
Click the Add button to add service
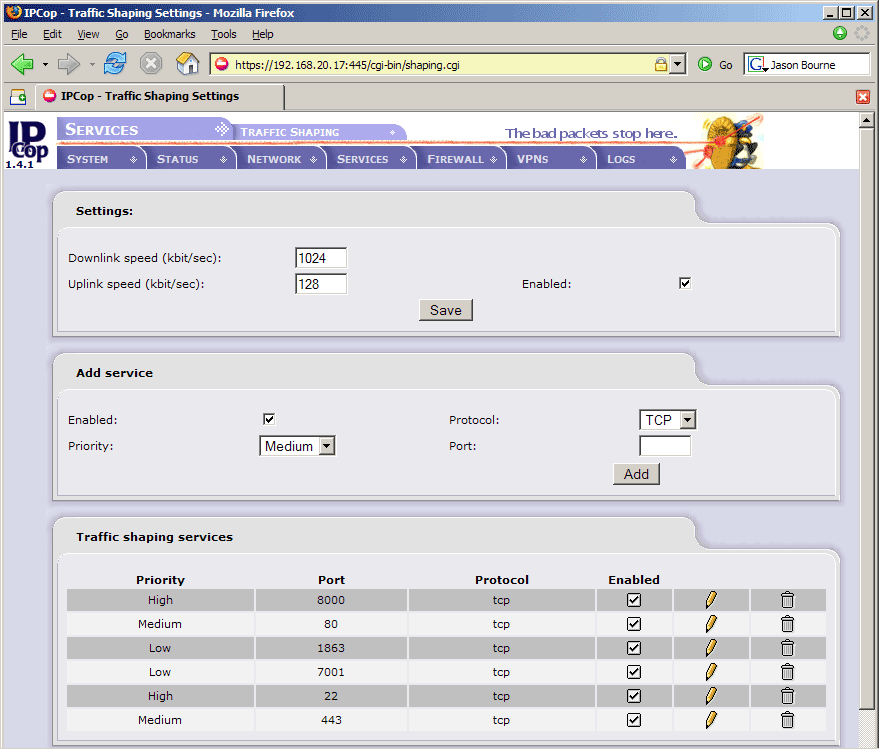coord(636,474)
